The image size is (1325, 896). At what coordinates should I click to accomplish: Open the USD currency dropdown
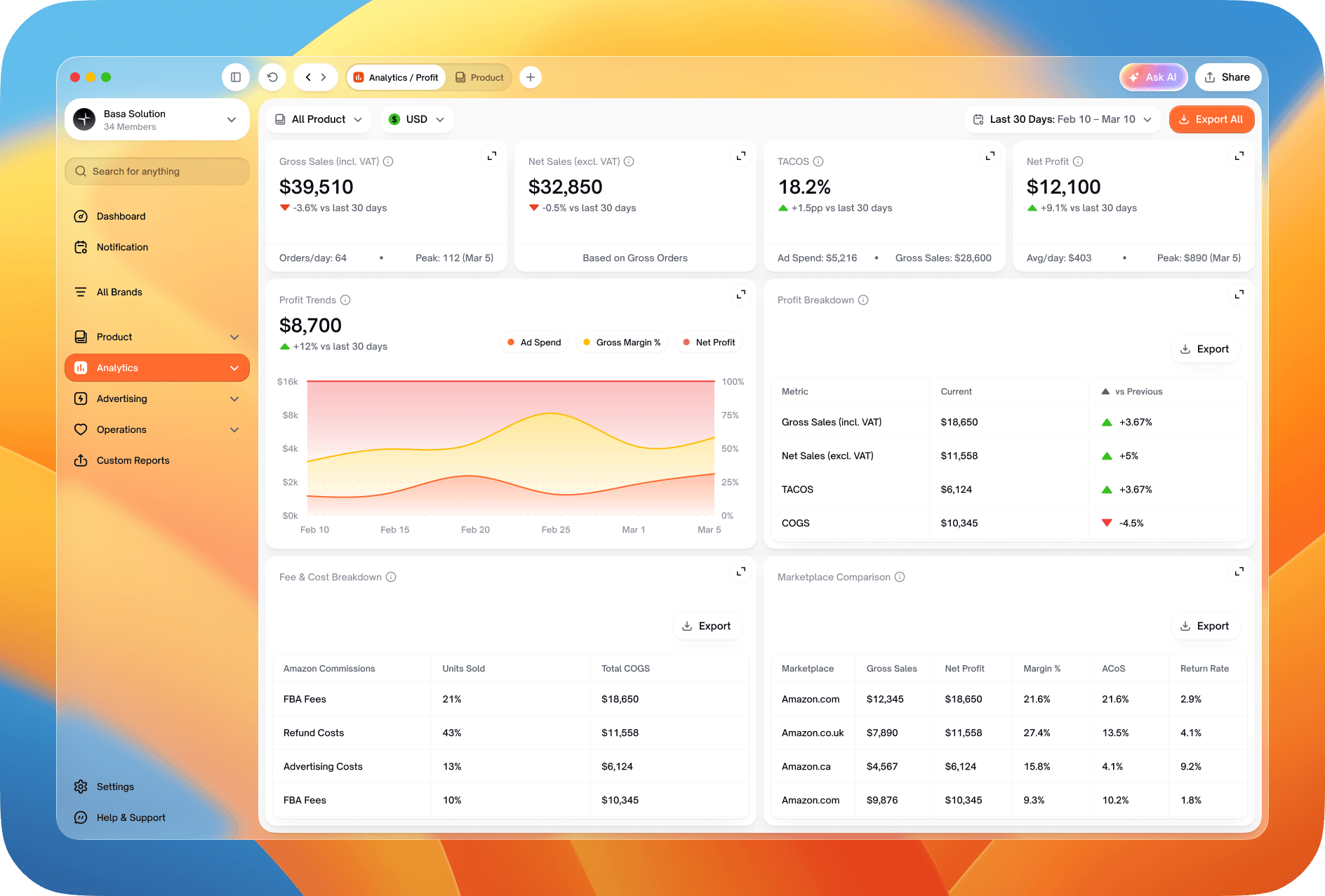pos(417,119)
